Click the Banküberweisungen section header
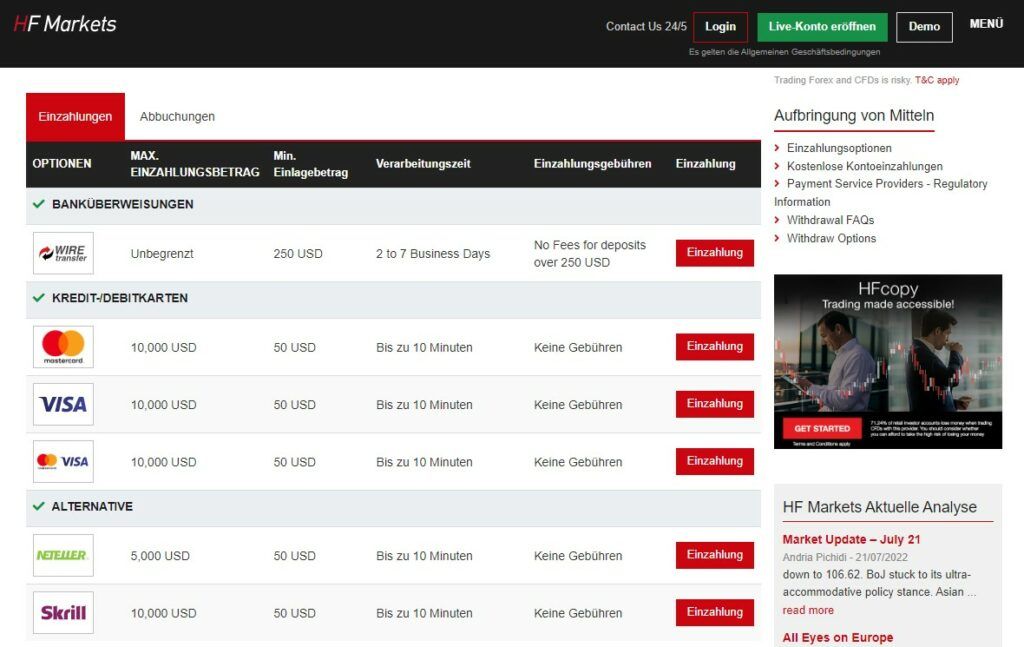 click(393, 205)
